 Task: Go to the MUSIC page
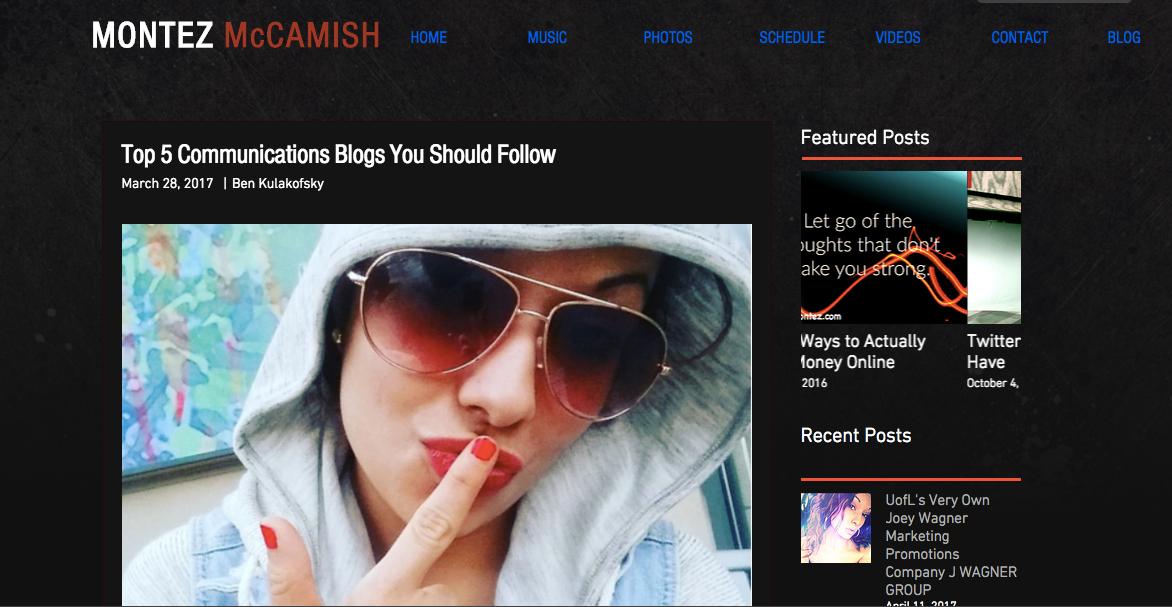(547, 37)
